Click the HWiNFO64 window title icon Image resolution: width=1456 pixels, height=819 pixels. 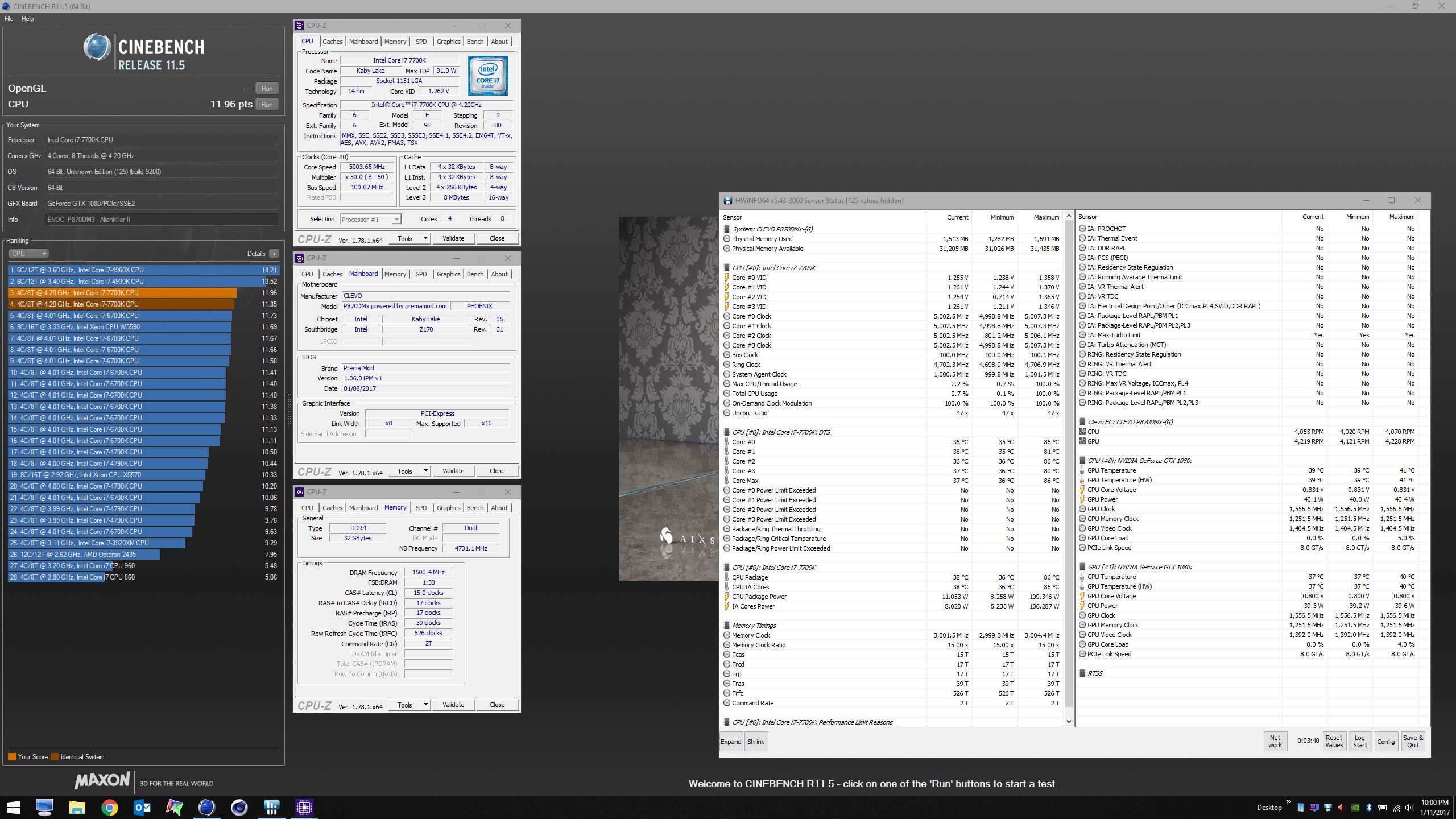[727, 201]
